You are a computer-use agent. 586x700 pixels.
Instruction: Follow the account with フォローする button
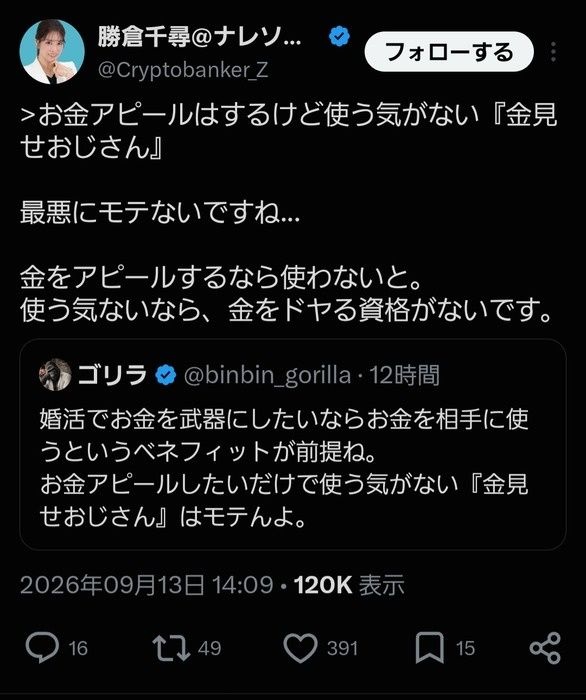coord(449,52)
